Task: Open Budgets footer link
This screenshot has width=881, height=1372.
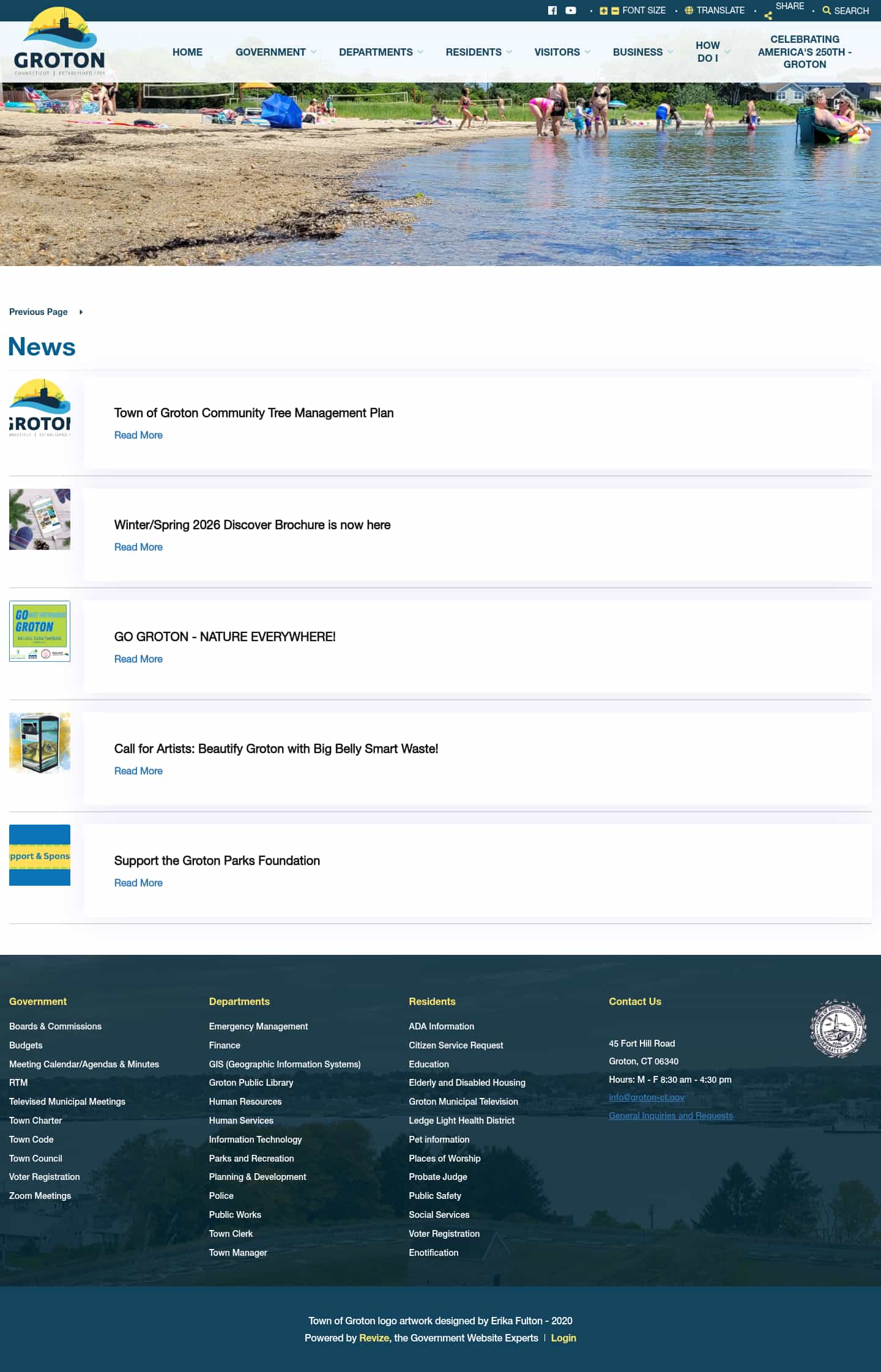Action: (26, 1045)
